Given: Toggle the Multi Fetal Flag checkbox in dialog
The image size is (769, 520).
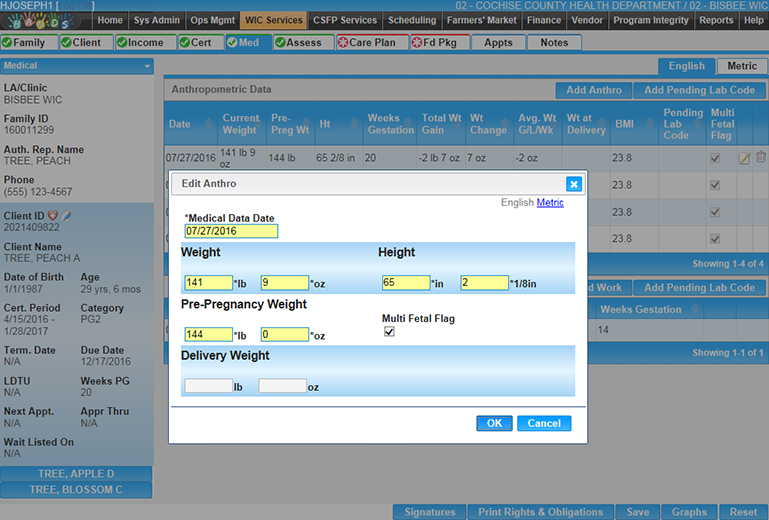Looking at the screenshot, I should pyautogui.click(x=389, y=332).
